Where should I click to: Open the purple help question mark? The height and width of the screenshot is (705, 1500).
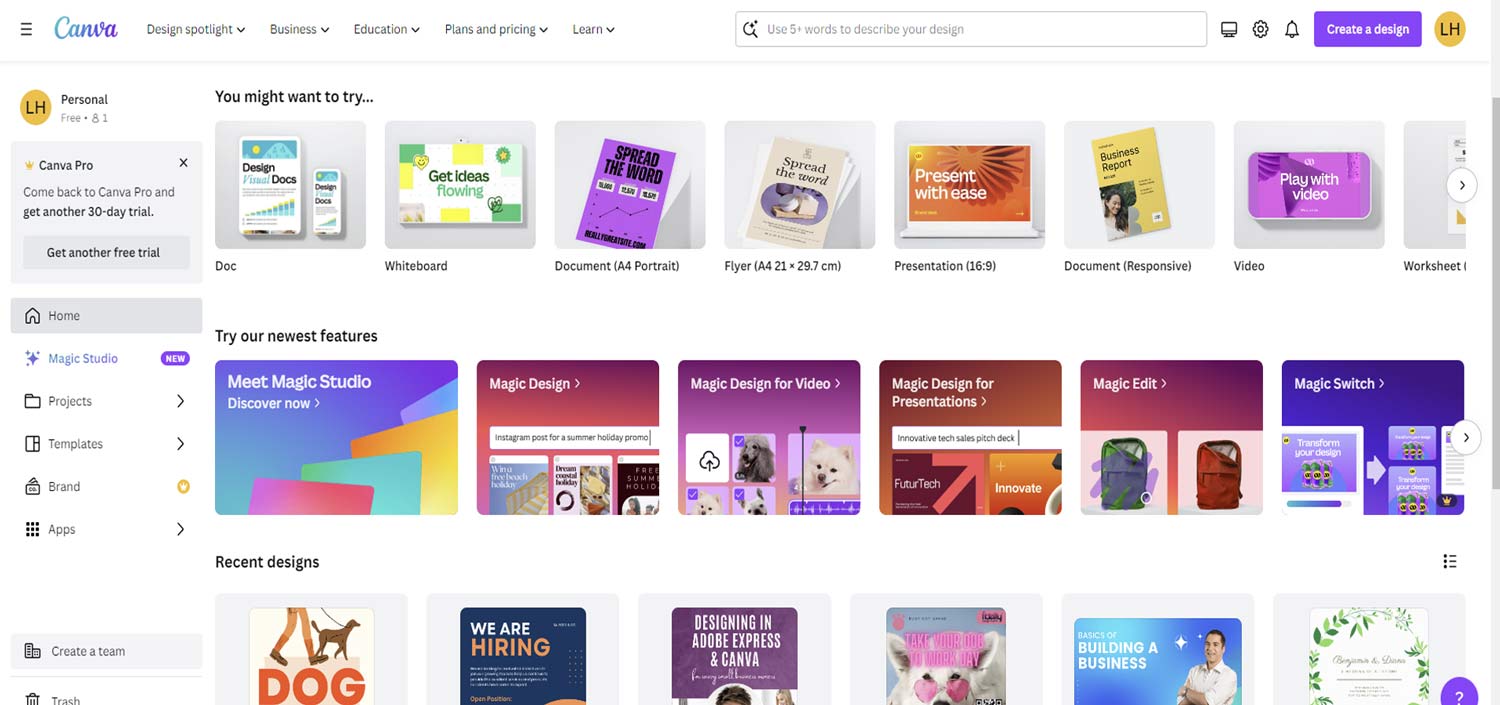coord(1459,695)
